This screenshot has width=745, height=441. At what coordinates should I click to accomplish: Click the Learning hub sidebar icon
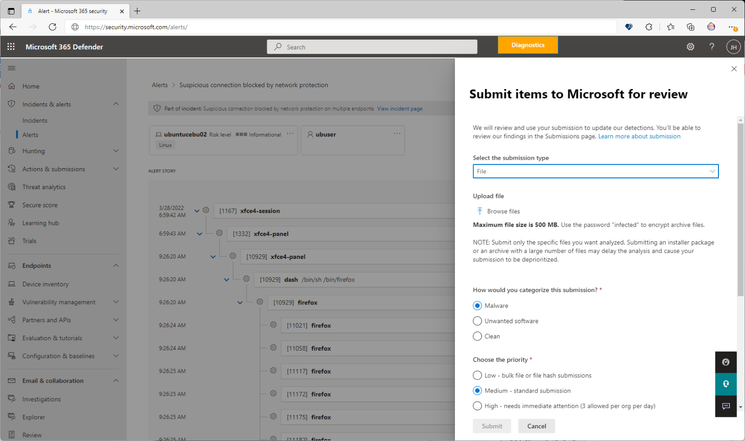12,223
